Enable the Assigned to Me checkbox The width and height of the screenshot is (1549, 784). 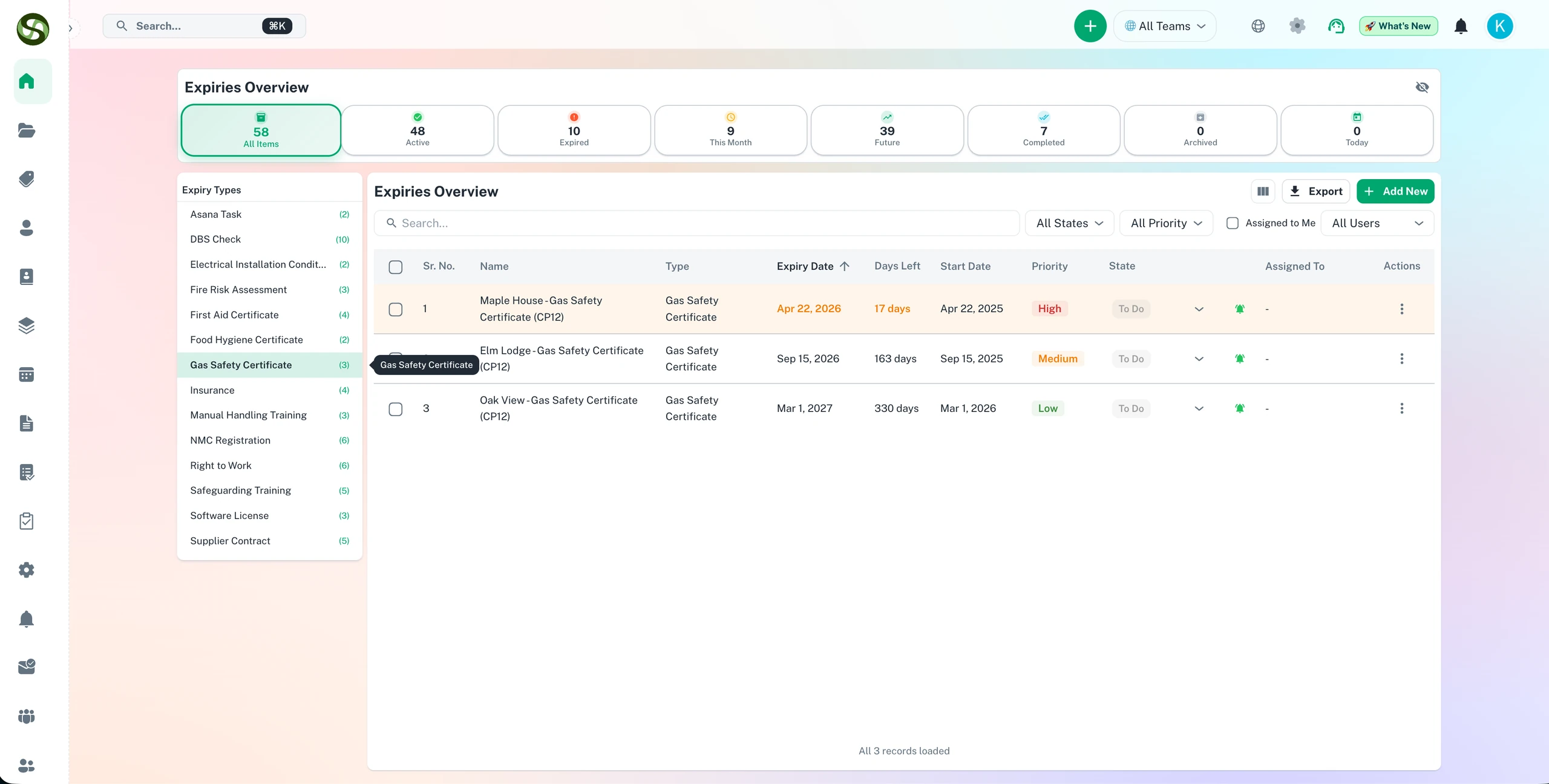coord(1233,223)
